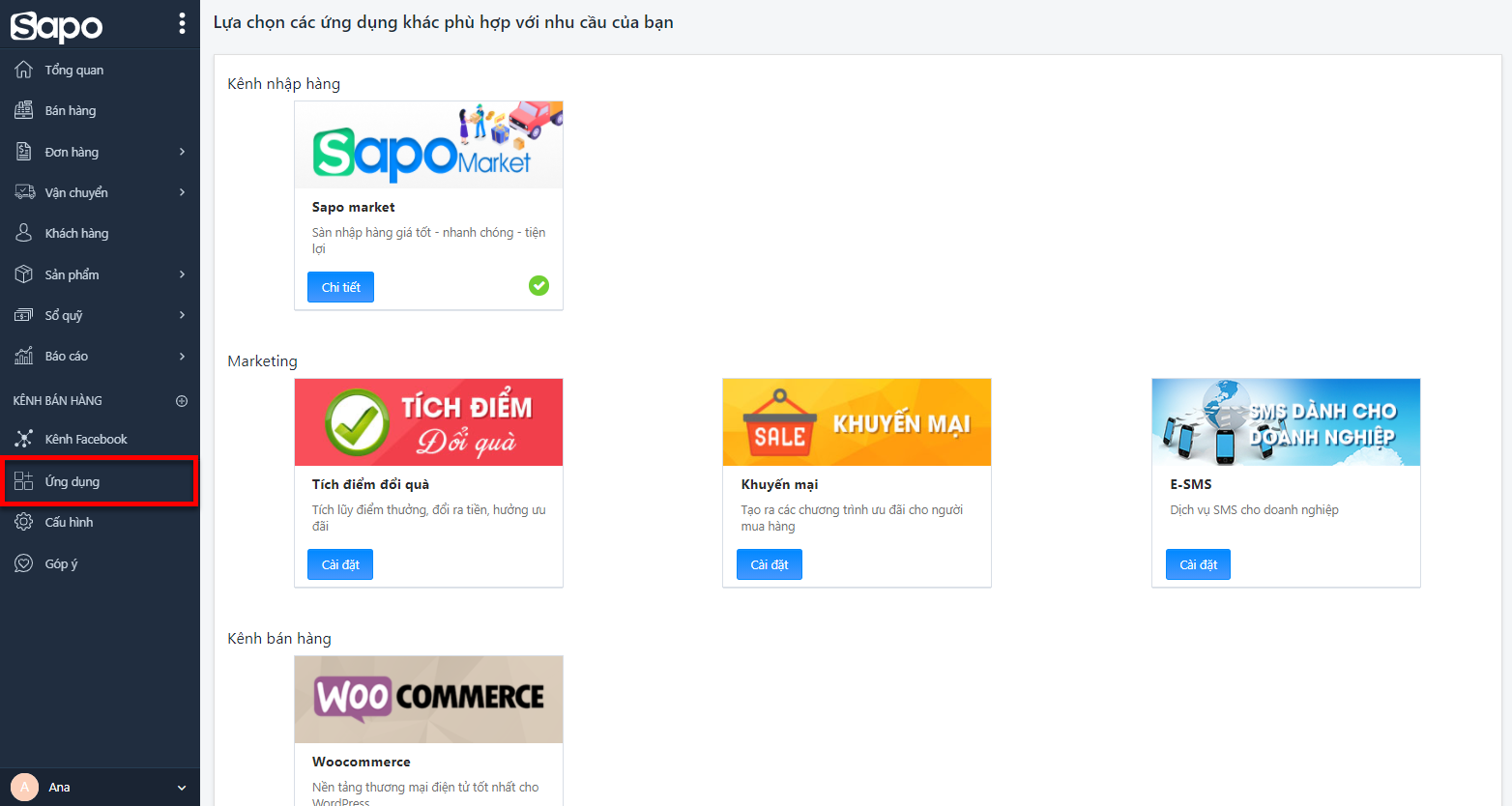The image size is (1512, 806).
Task: Install the E-SMS app
Action: tap(1198, 564)
